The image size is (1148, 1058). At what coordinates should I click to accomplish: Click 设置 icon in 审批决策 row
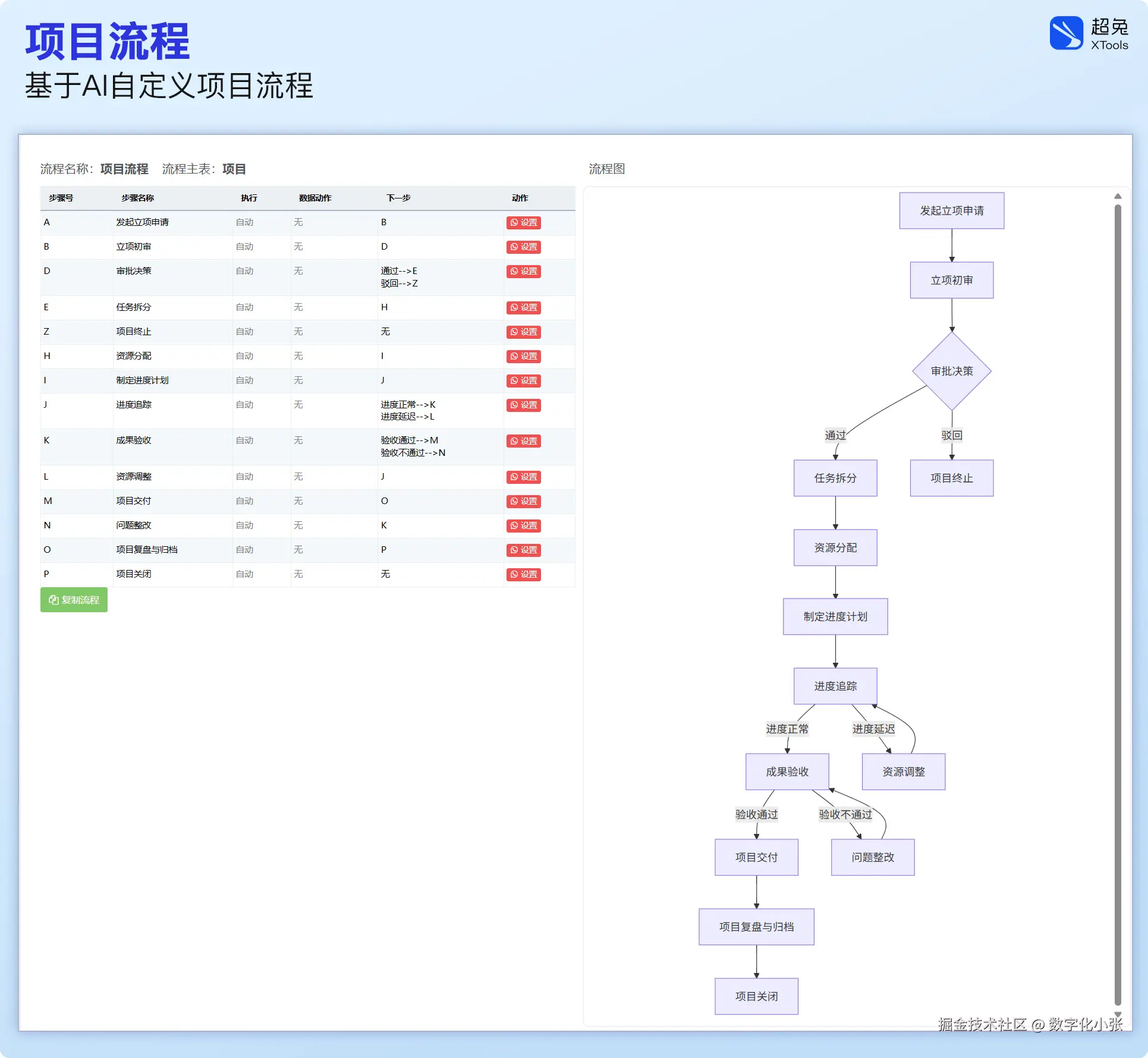523,271
